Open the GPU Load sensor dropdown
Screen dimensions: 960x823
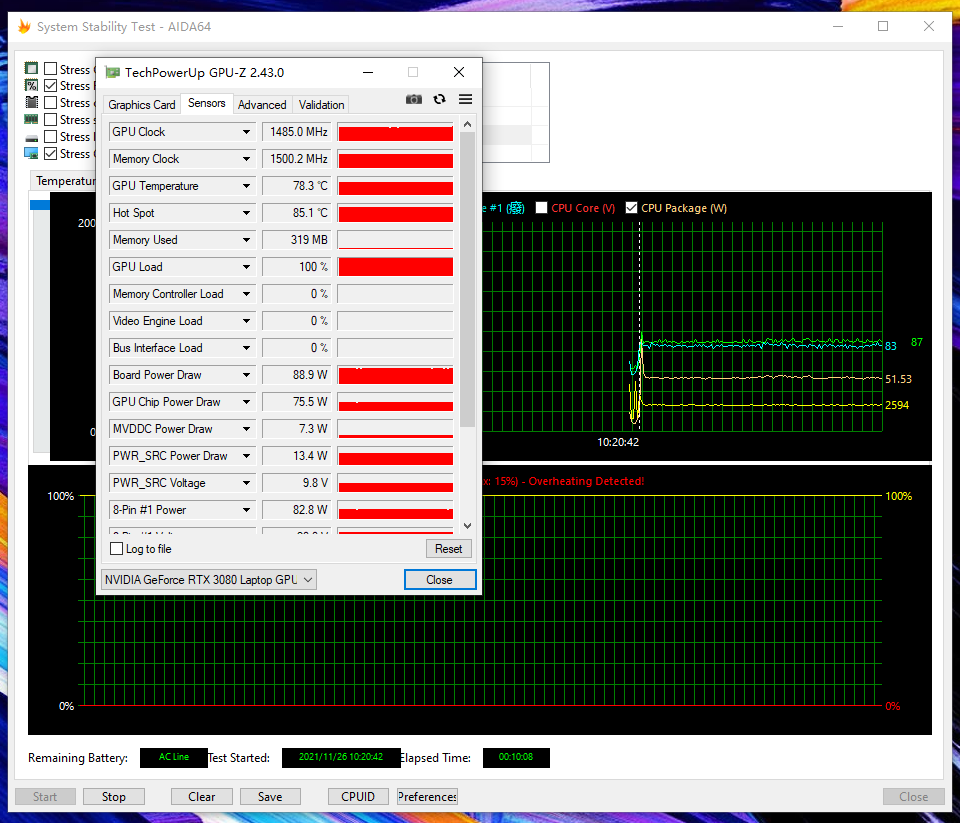246,267
